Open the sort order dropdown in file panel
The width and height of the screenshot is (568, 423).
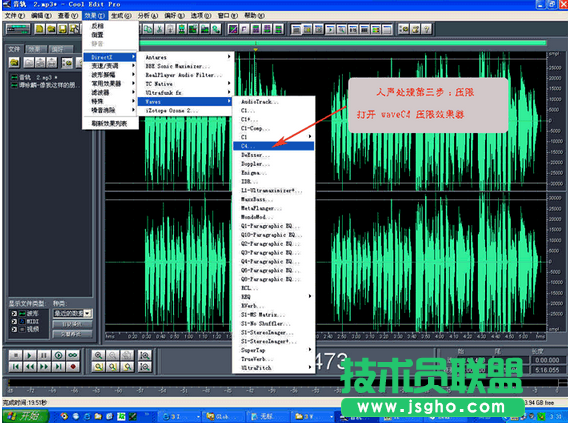(73, 313)
